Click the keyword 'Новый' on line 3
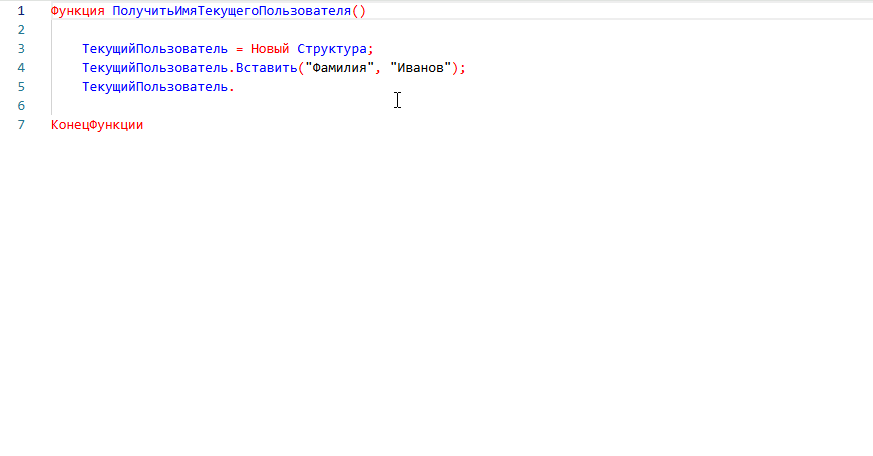The width and height of the screenshot is (873, 456). pyautogui.click(x=270, y=49)
